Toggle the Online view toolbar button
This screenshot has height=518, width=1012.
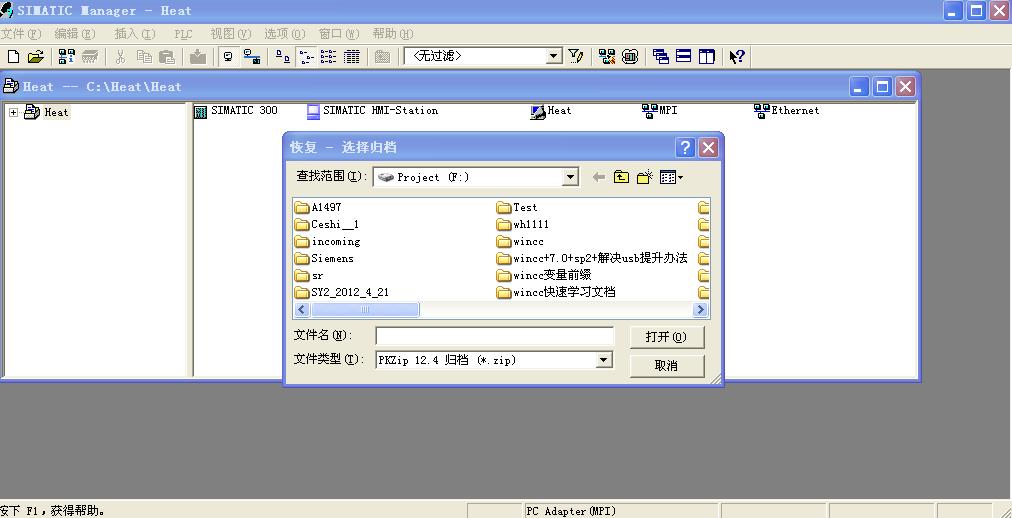pyautogui.click(x=252, y=57)
